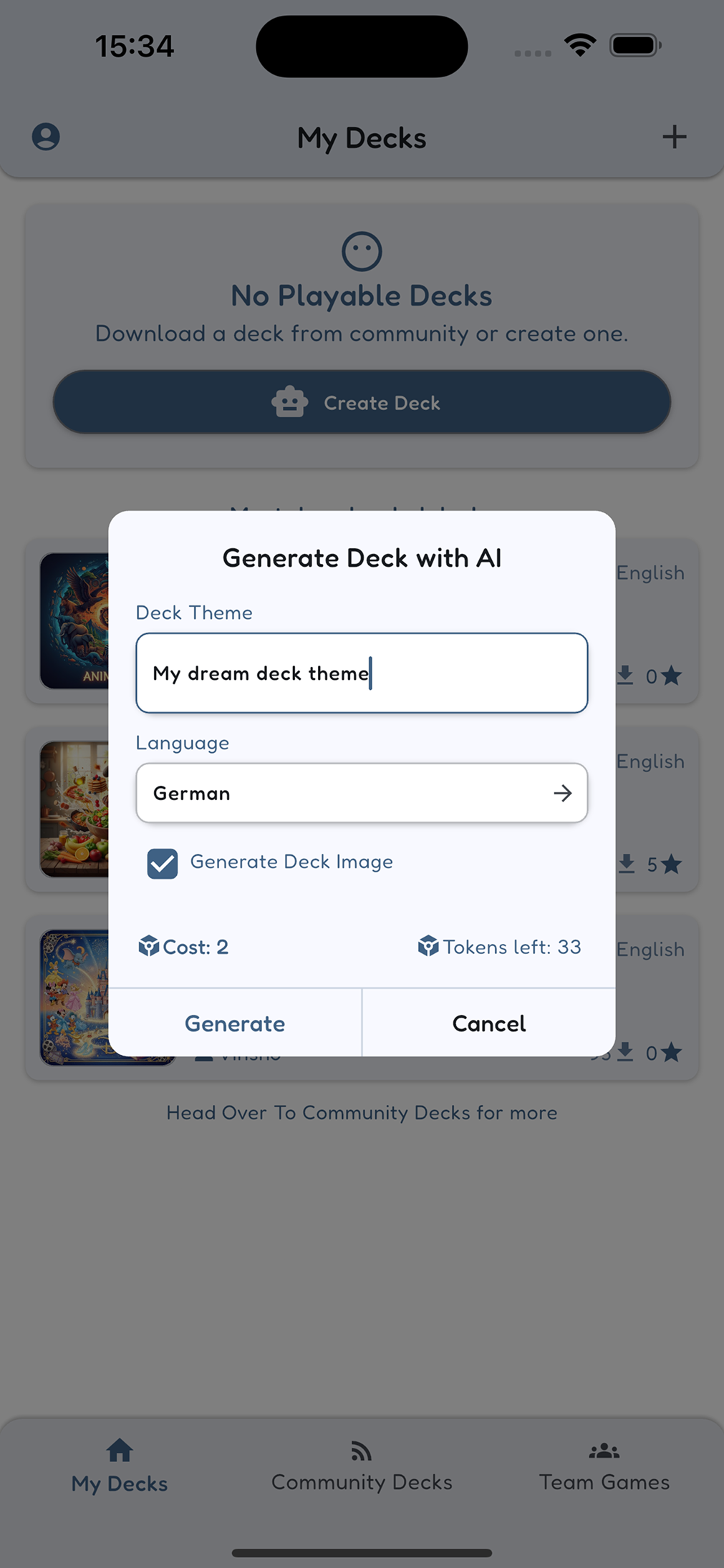The height and width of the screenshot is (1568, 724).
Task: Tap the token cube icon beside Tokens left
Action: pos(428,946)
